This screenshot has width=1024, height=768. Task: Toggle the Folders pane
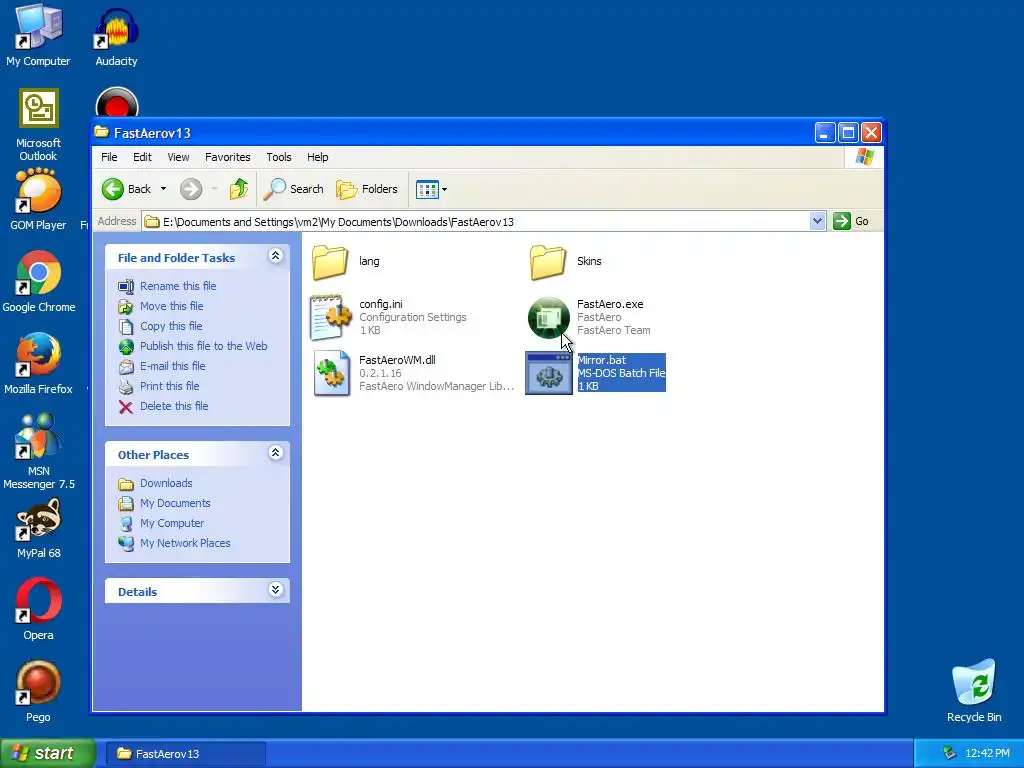(x=366, y=189)
